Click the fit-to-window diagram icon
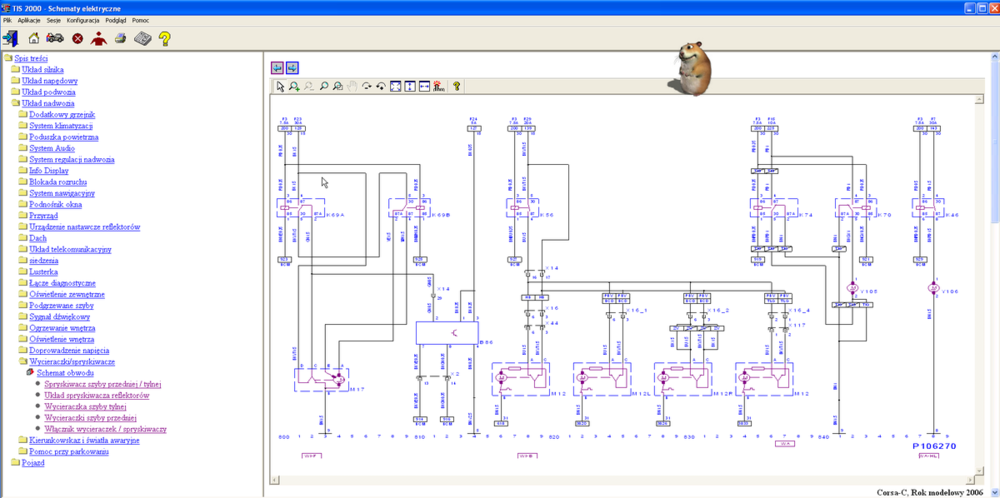 (396, 86)
